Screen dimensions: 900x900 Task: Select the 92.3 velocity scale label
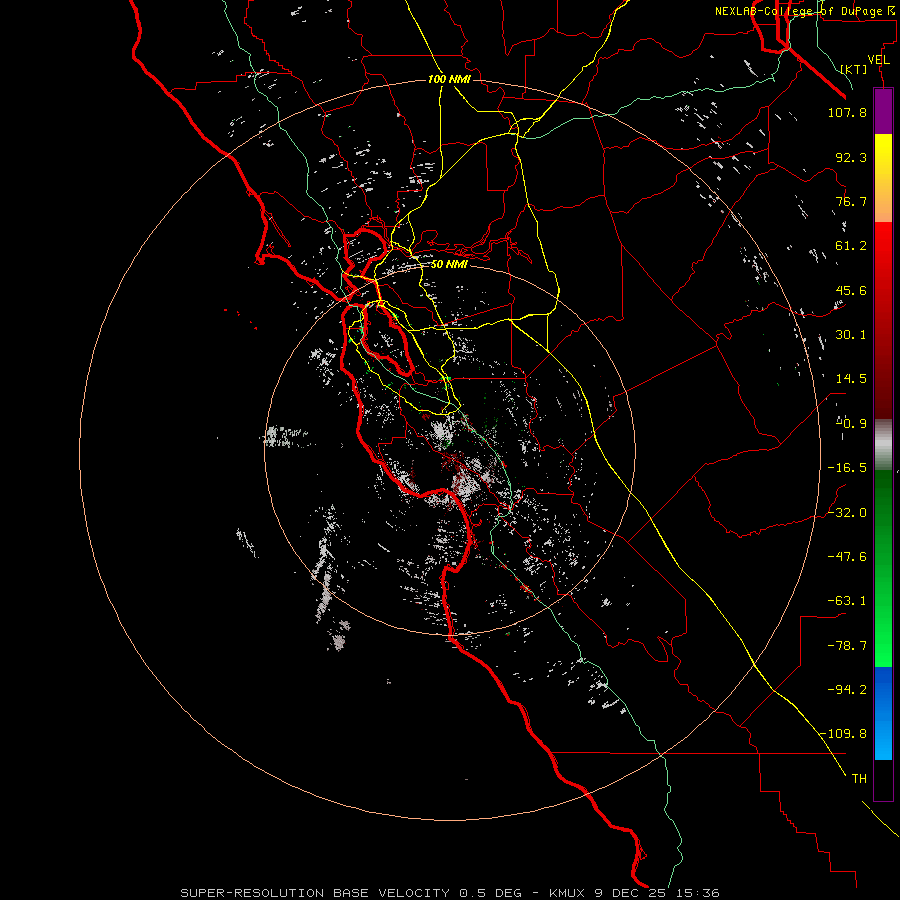pos(851,157)
